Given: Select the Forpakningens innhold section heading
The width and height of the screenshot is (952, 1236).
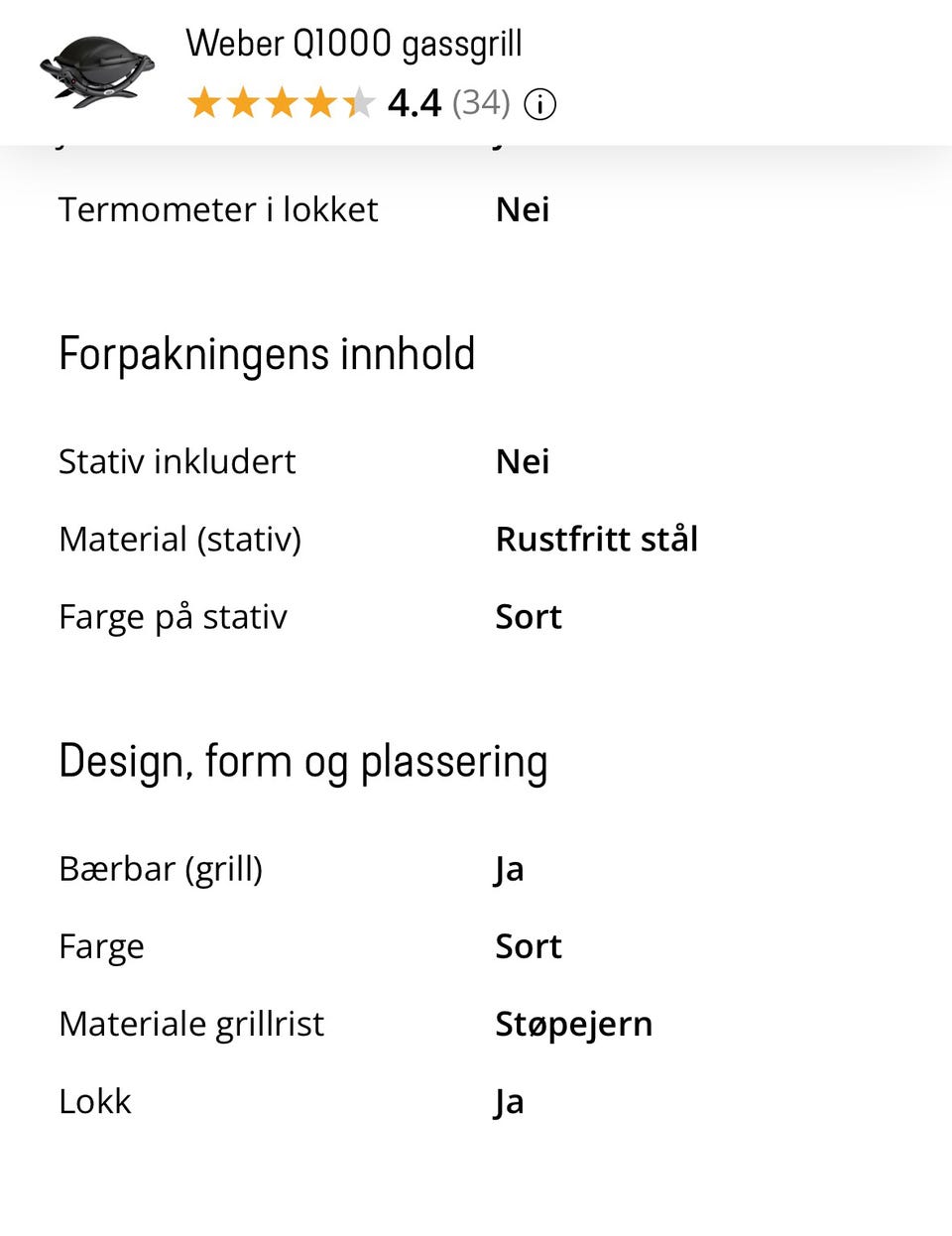Looking at the screenshot, I should (x=267, y=354).
